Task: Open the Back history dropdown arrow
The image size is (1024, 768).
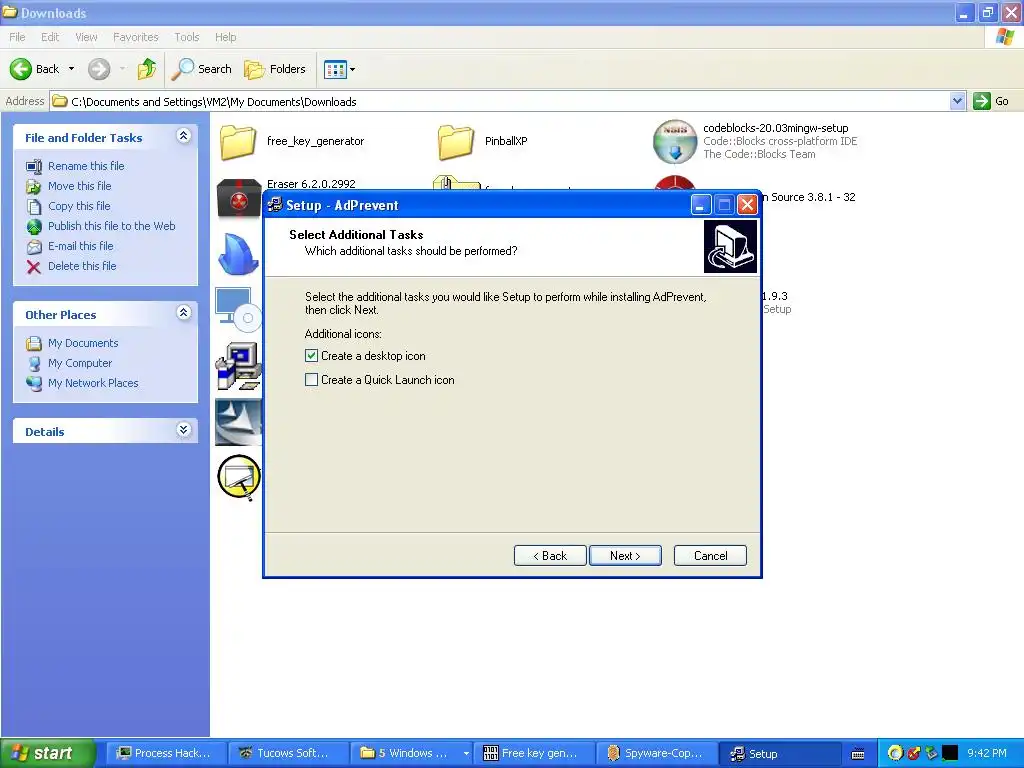Action: tap(71, 69)
